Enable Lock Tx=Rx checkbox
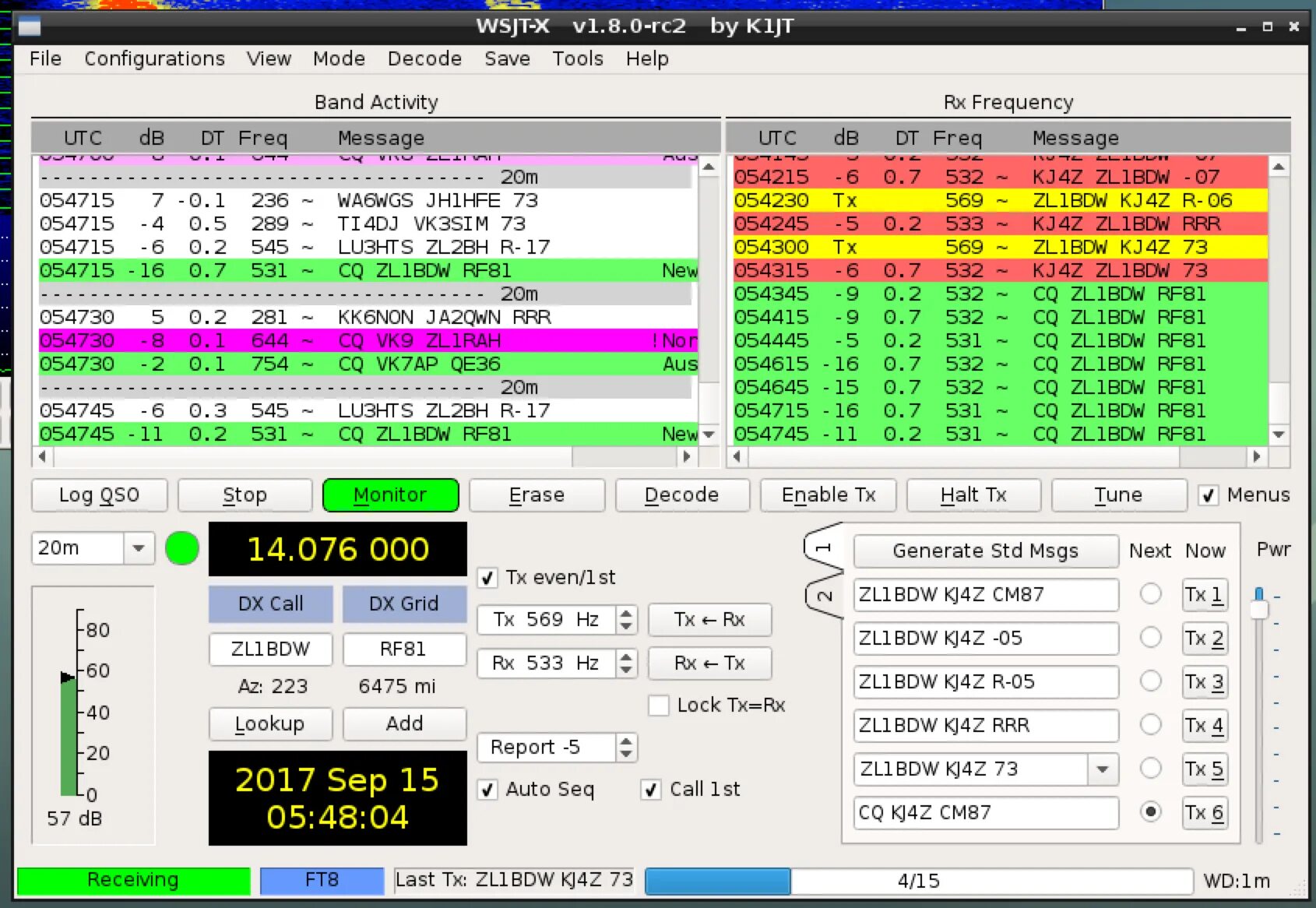 659,706
